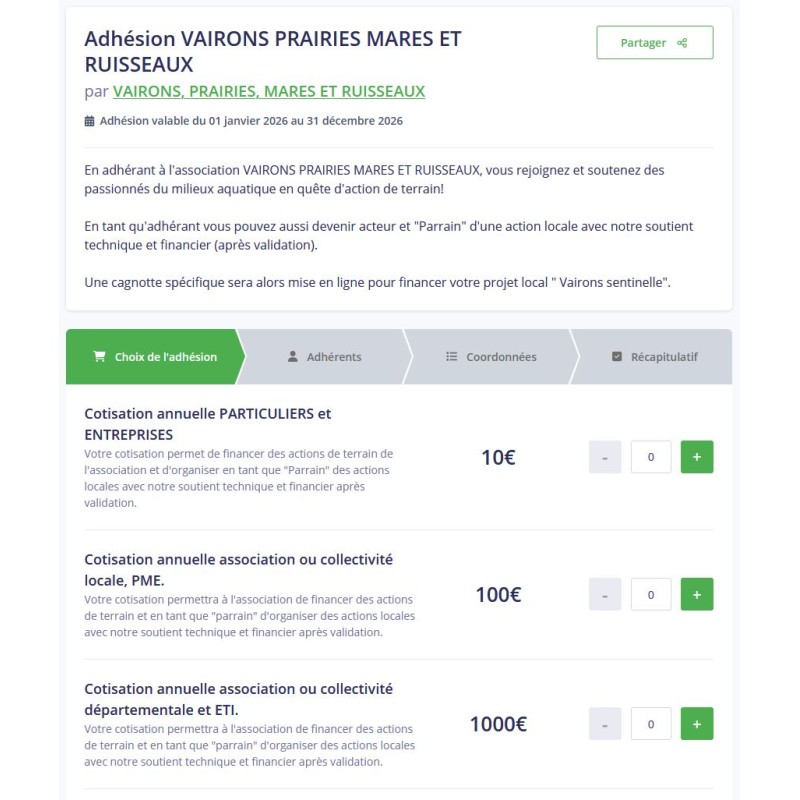The image size is (800, 800).
Task: Click the person icon on the Adhérents step
Action: [291, 355]
